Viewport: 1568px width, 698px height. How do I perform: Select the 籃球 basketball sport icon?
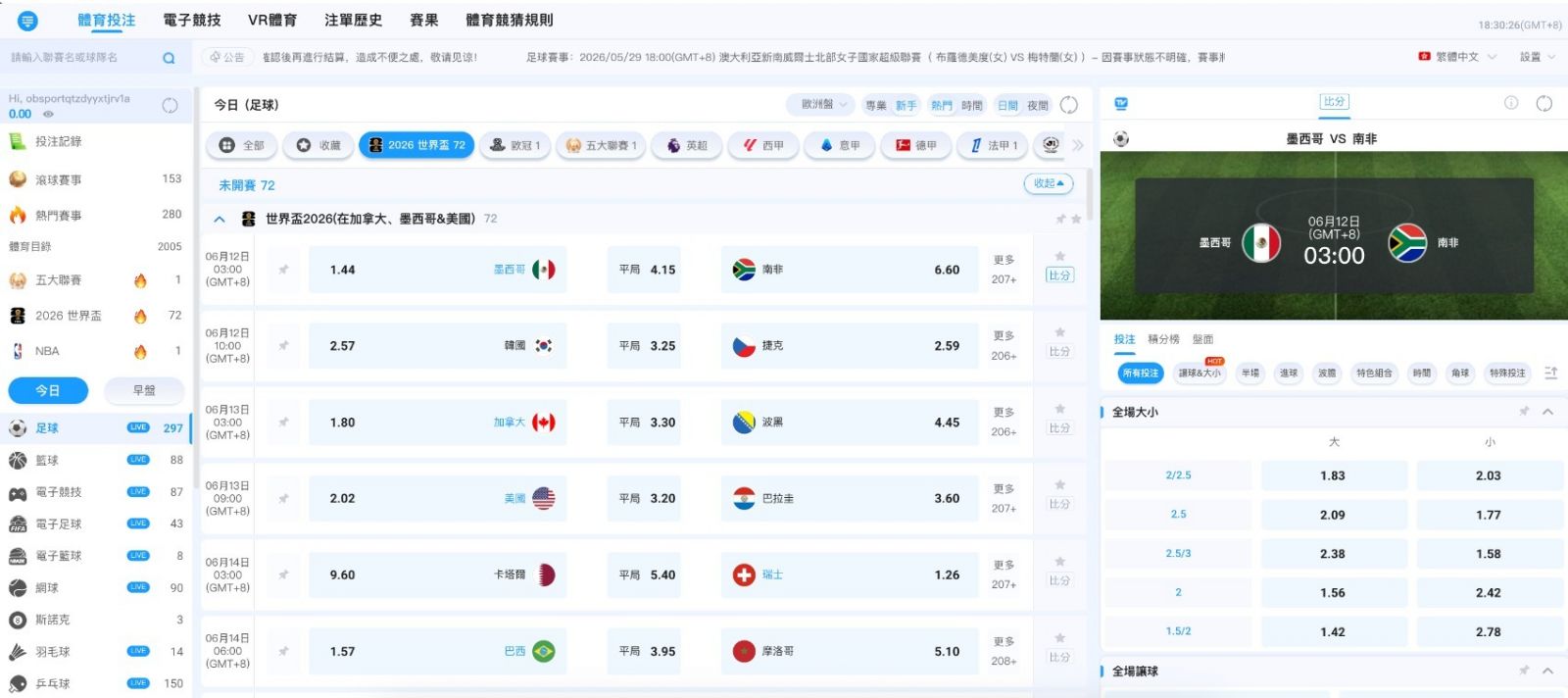click(18, 460)
